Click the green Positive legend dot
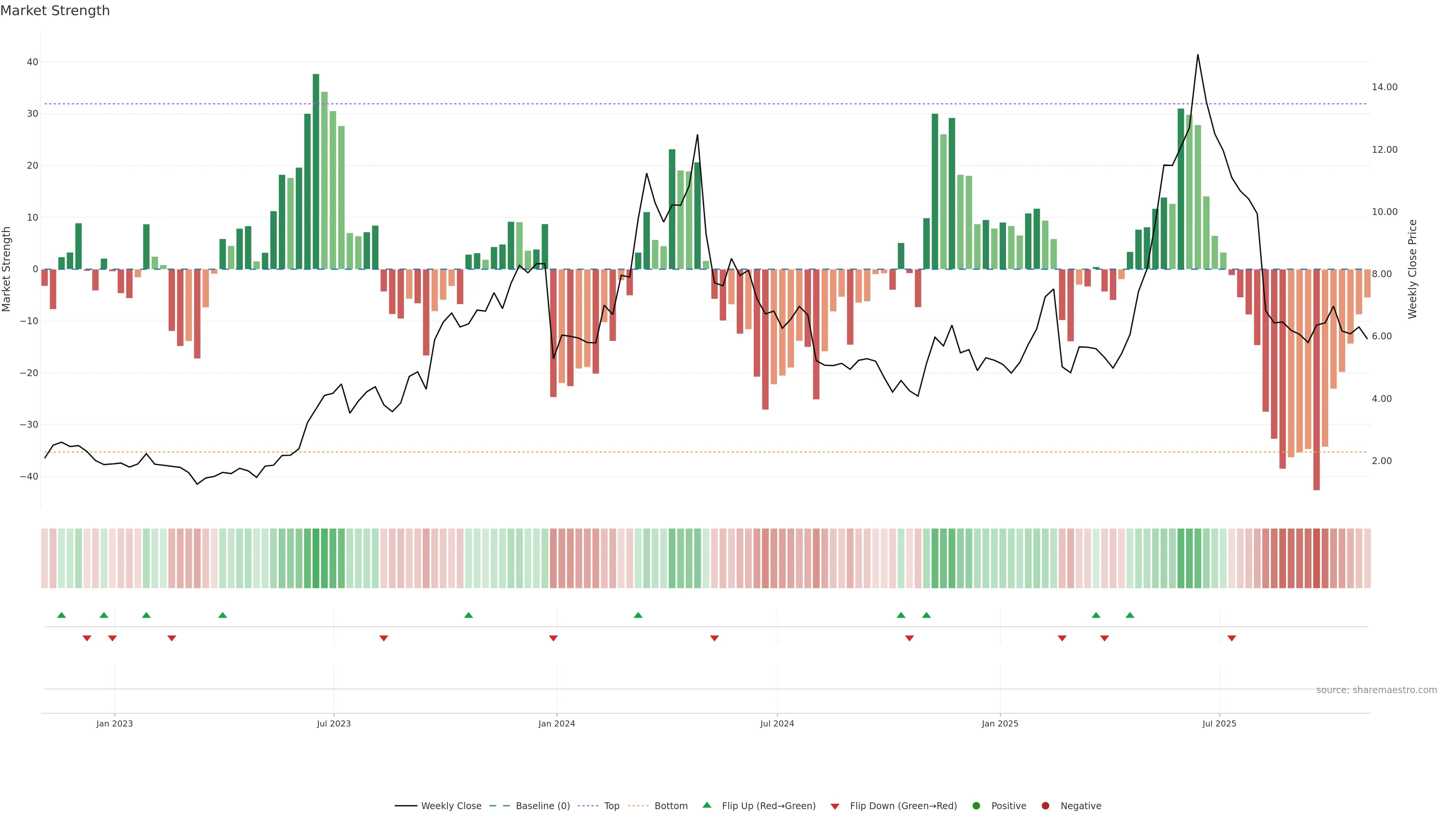The height and width of the screenshot is (819, 1456). tap(976, 806)
